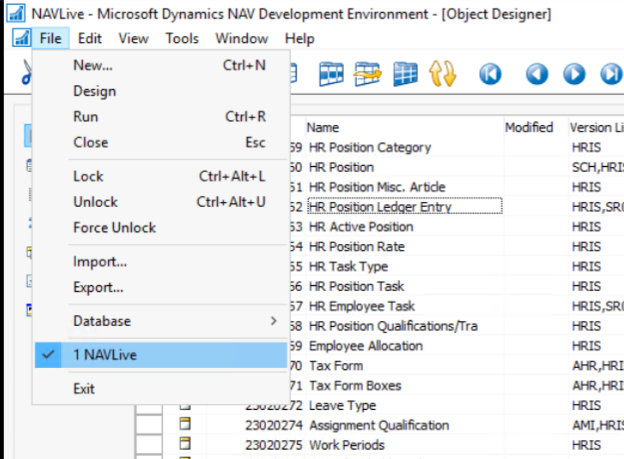Select Force Unlock menu entry

tap(161, 227)
